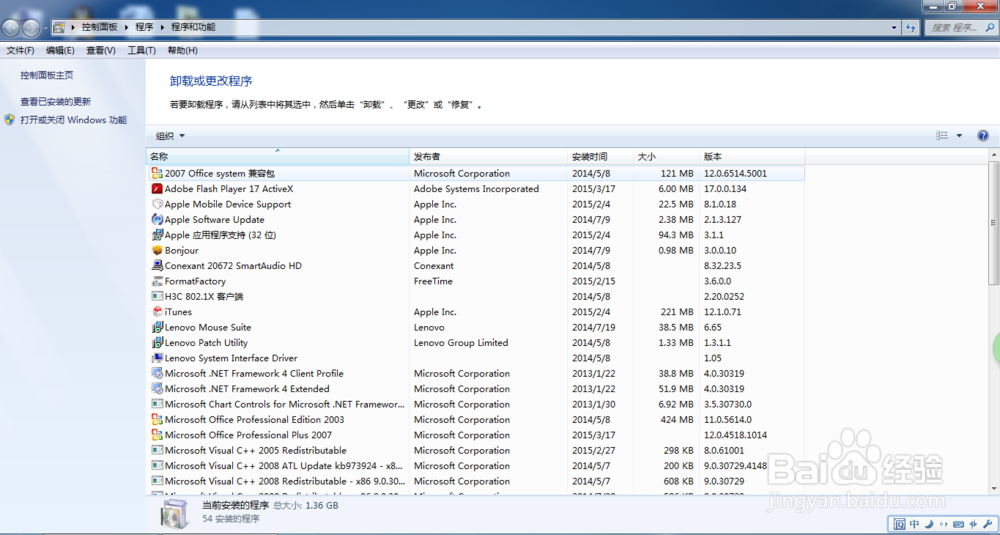Screen dimensions: 1000x535
Task: Sort by the 名称 column header
Action: click(x=278, y=156)
